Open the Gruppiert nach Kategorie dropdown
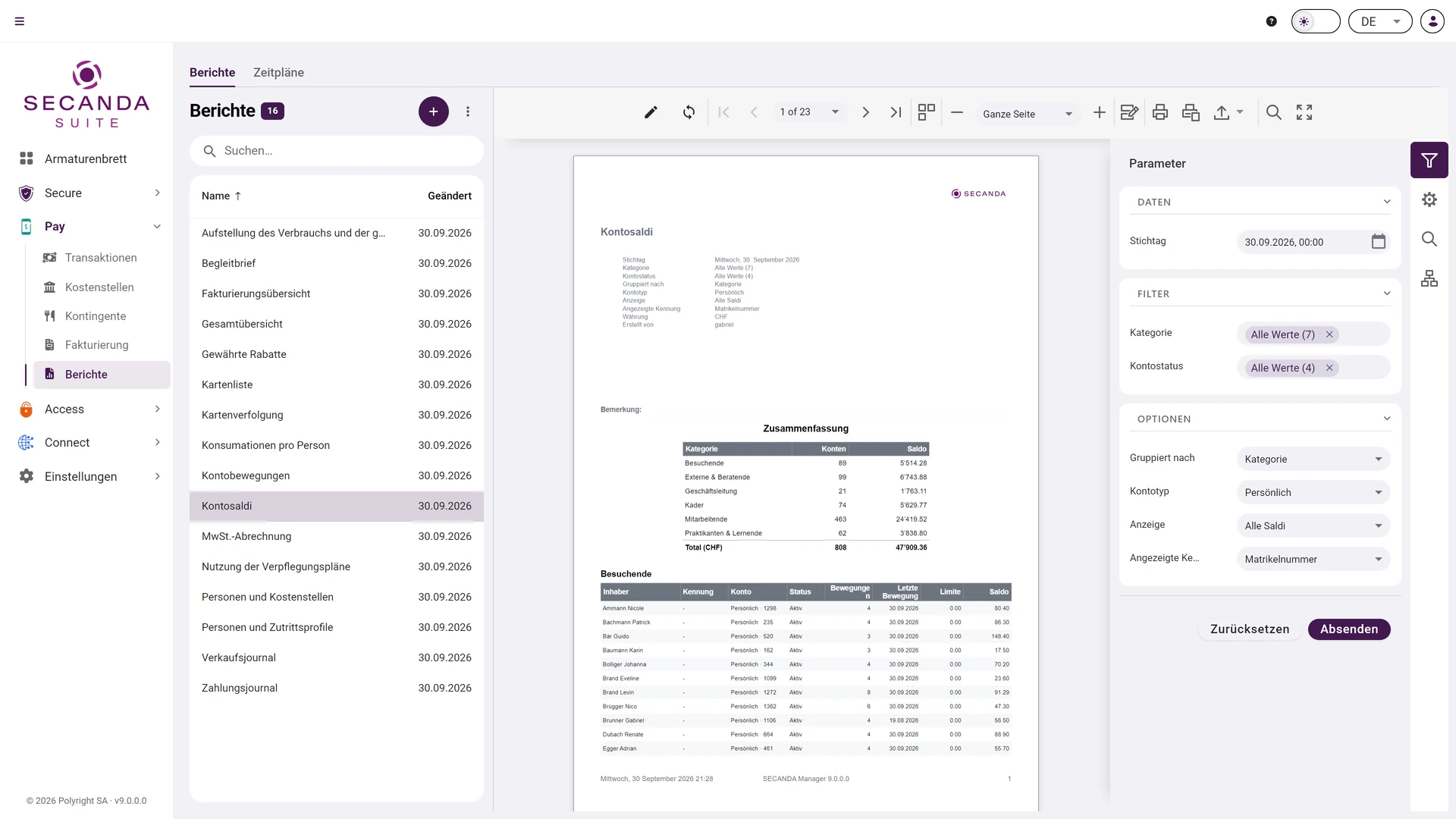The height and width of the screenshot is (819, 1456). 1313,459
